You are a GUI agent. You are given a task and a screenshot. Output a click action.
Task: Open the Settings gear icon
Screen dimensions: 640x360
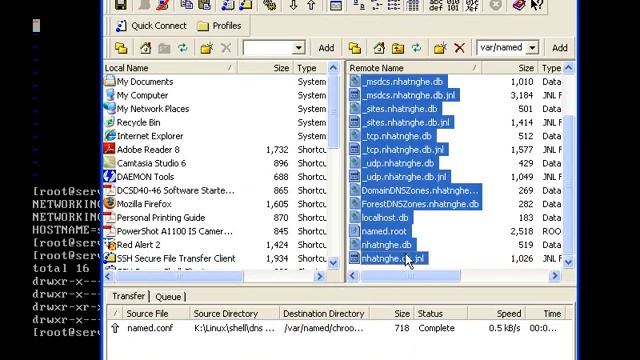pos(269,5)
